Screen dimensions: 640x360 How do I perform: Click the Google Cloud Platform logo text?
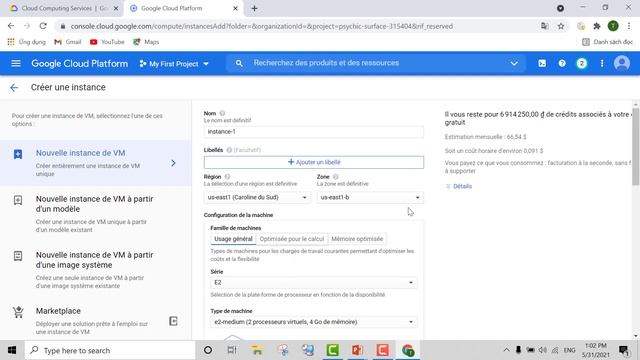point(80,64)
